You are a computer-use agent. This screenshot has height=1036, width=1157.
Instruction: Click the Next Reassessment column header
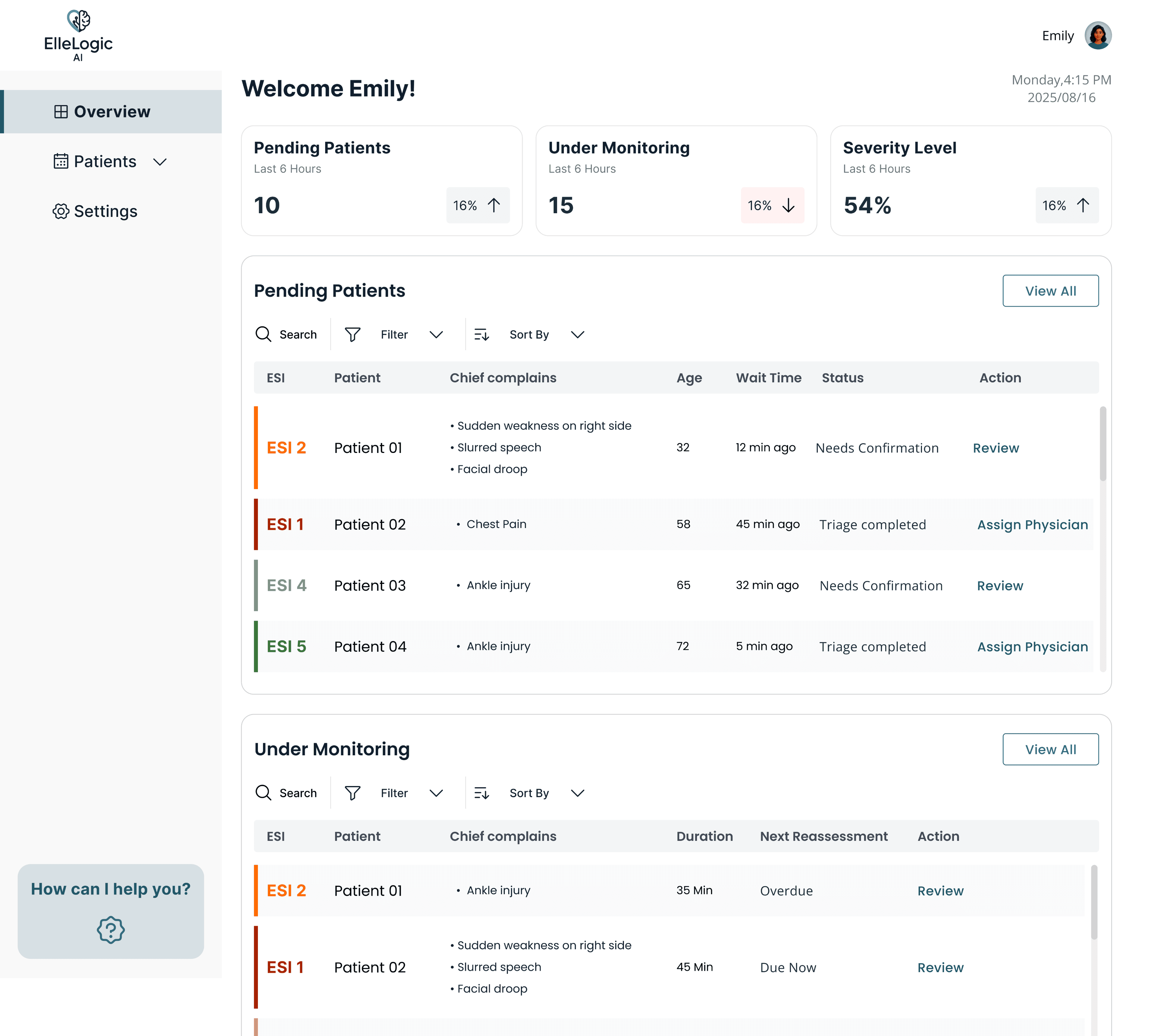pos(823,836)
